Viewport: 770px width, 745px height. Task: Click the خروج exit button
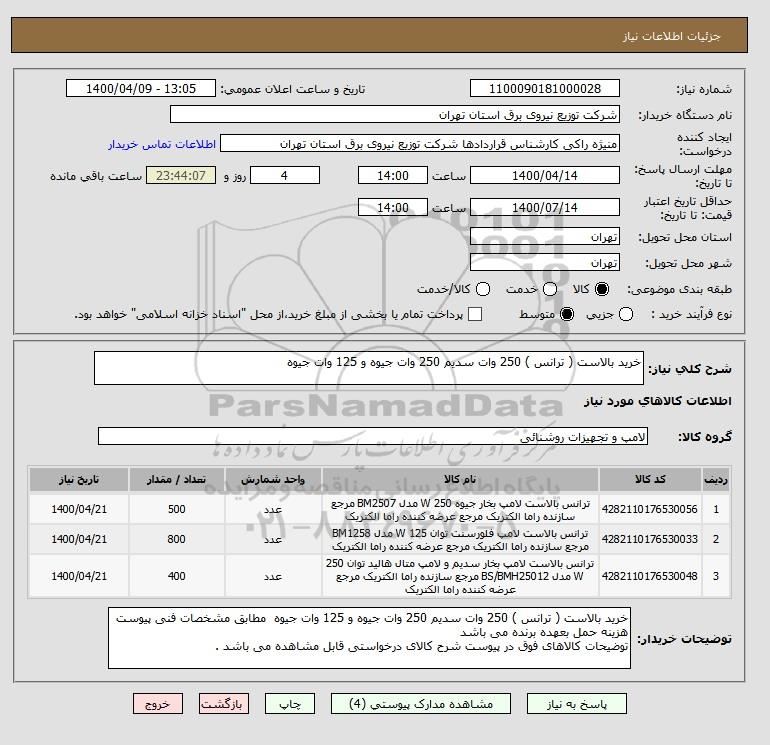click(158, 704)
